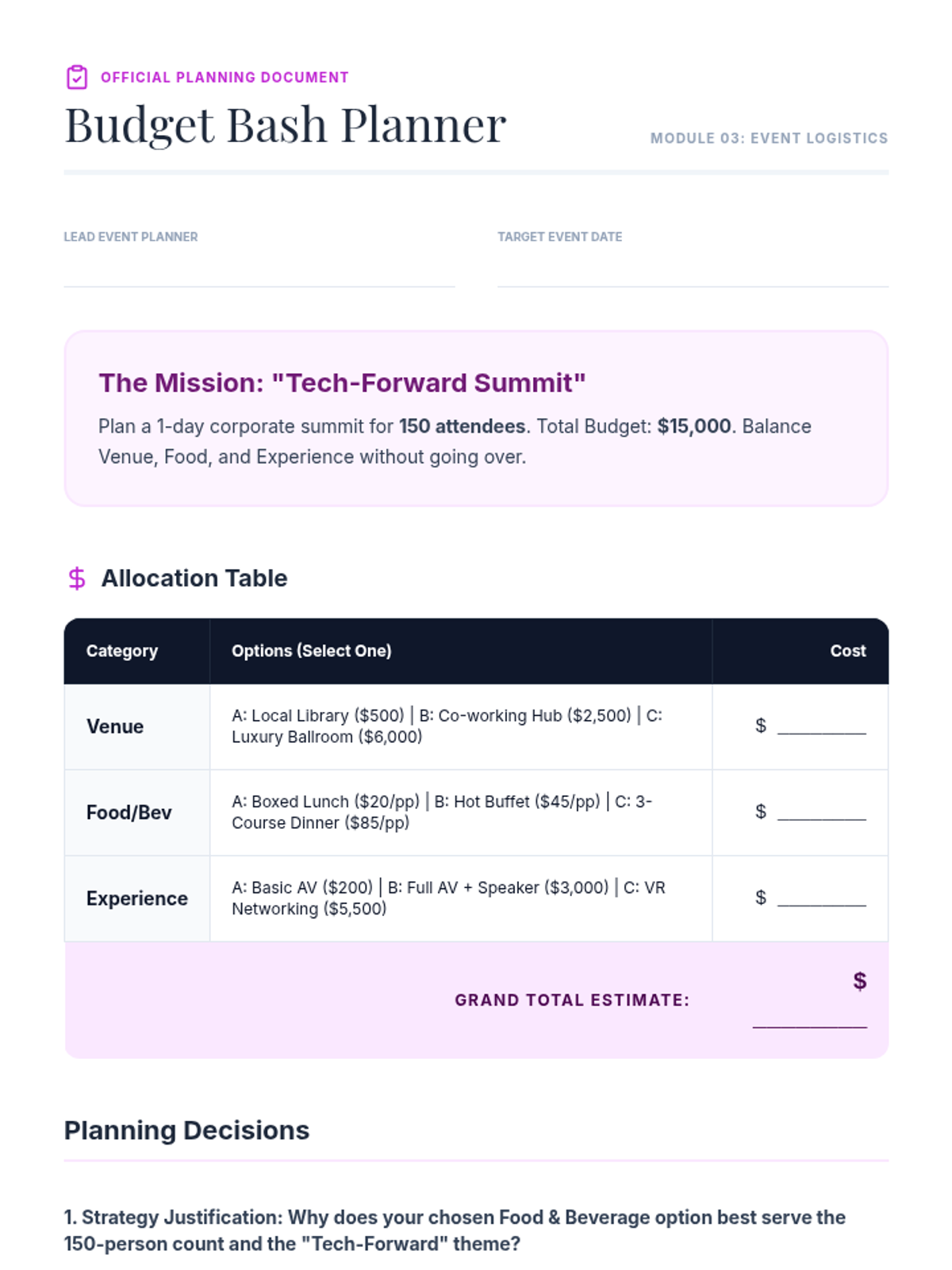Click the Cost column header

coord(847,651)
